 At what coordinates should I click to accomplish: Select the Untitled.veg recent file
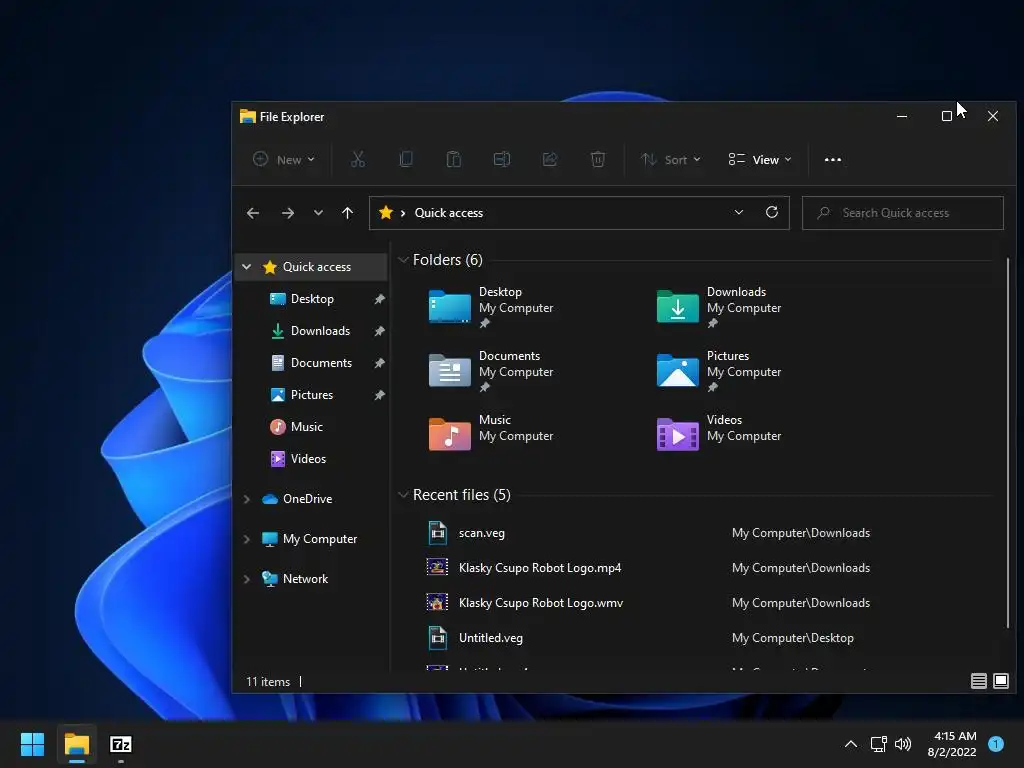490,638
